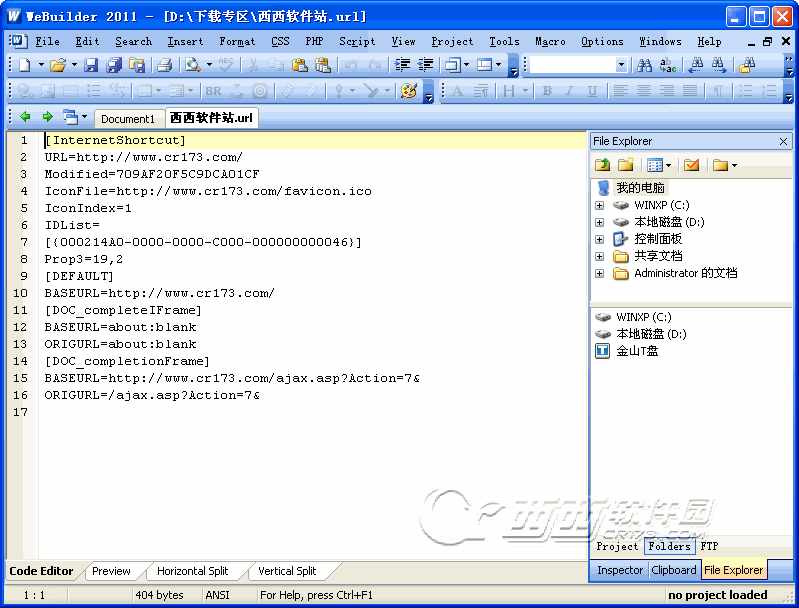Switch to the Inspector panel tab

pos(620,570)
